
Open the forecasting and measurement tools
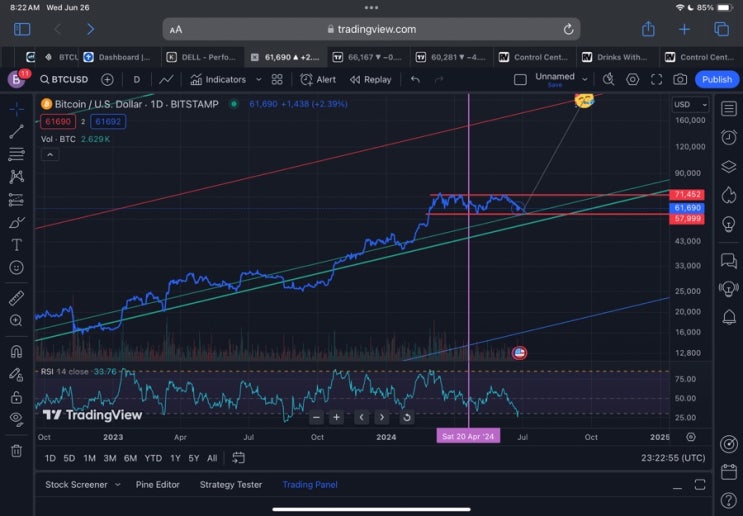coord(17,199)
